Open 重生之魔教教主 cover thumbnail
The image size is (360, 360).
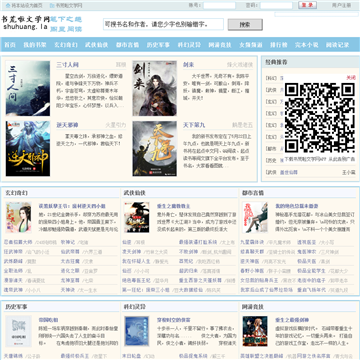coord(137,217)
